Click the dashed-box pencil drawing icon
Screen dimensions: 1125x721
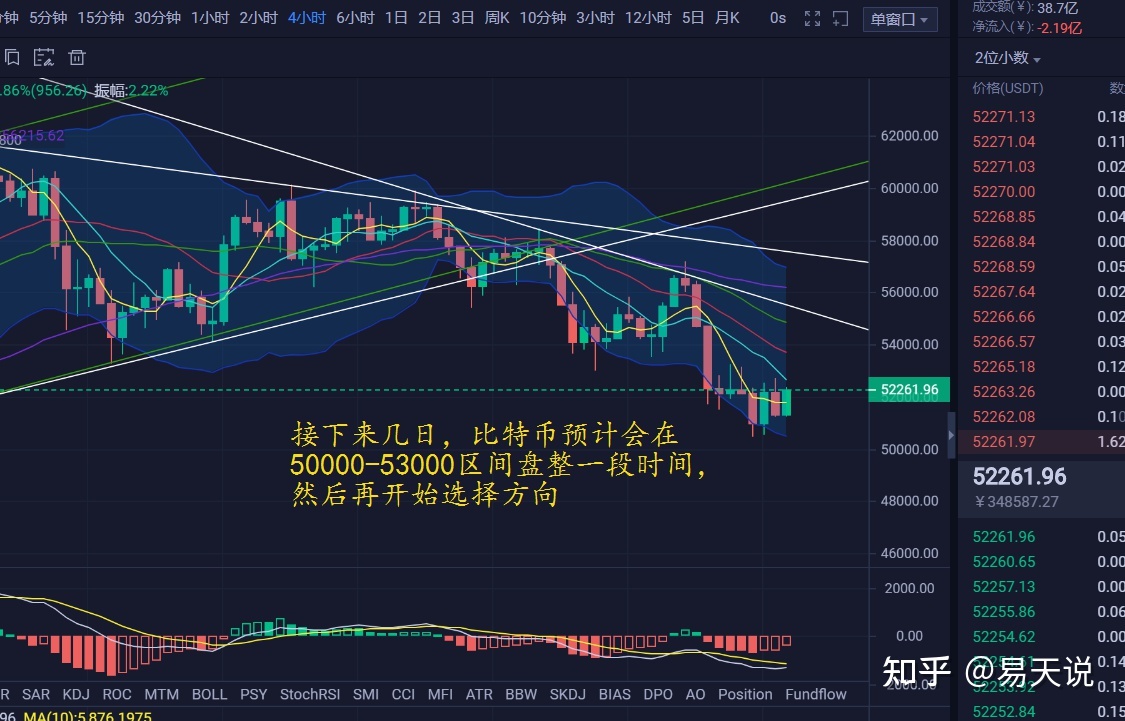[x=44, y=57]
